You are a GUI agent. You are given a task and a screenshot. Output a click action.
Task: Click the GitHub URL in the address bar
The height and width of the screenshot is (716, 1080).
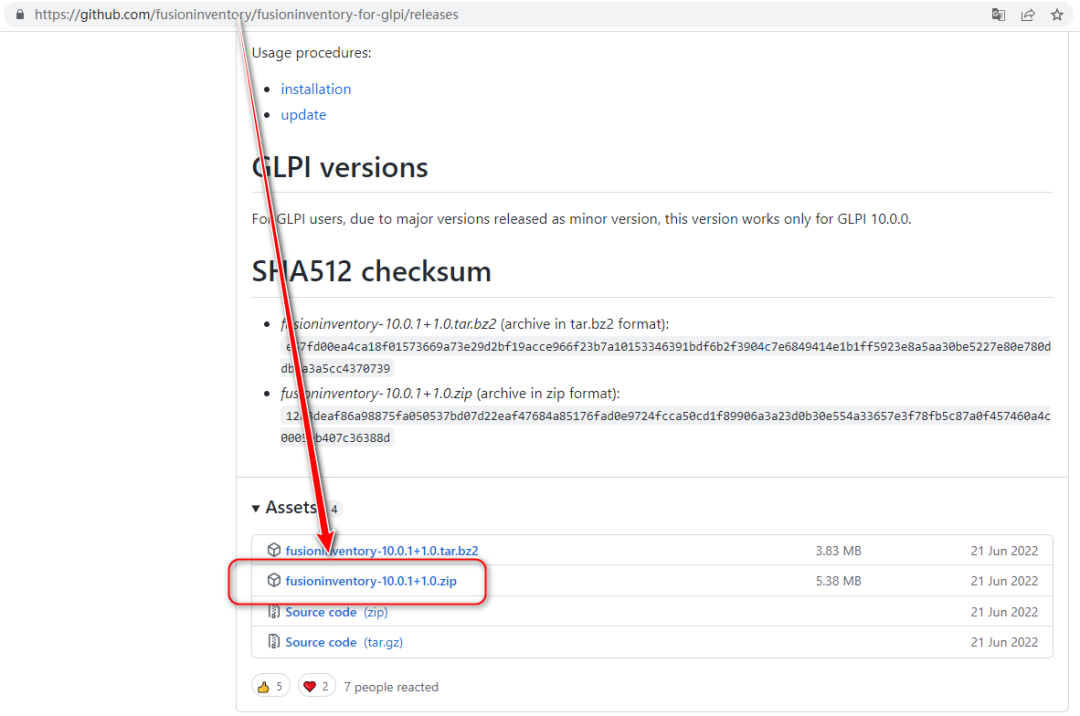pyautogui.click(x=246, y=15)
